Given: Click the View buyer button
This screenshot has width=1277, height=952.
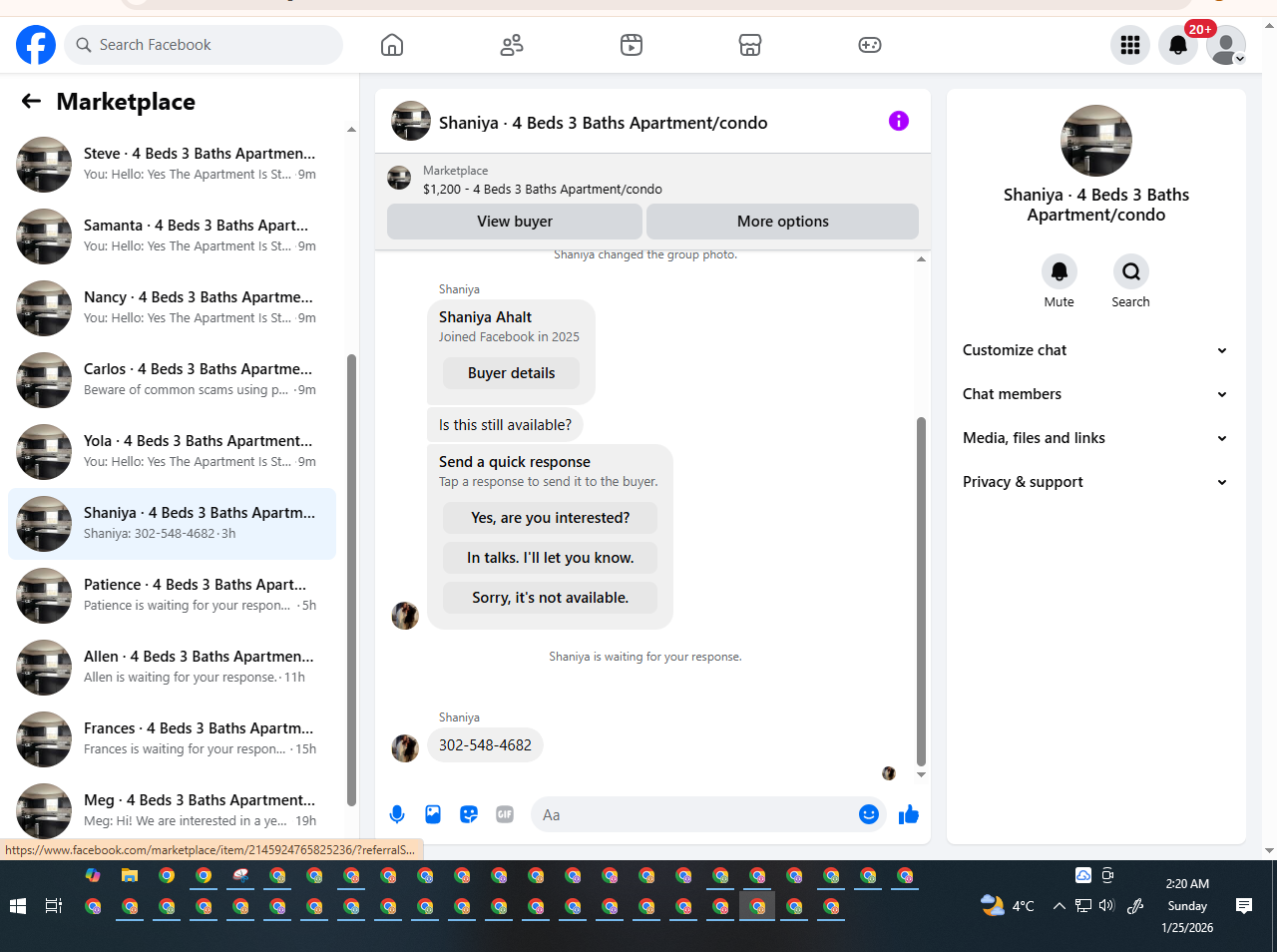Looking at the screenshot, I should tap(515, 222).
